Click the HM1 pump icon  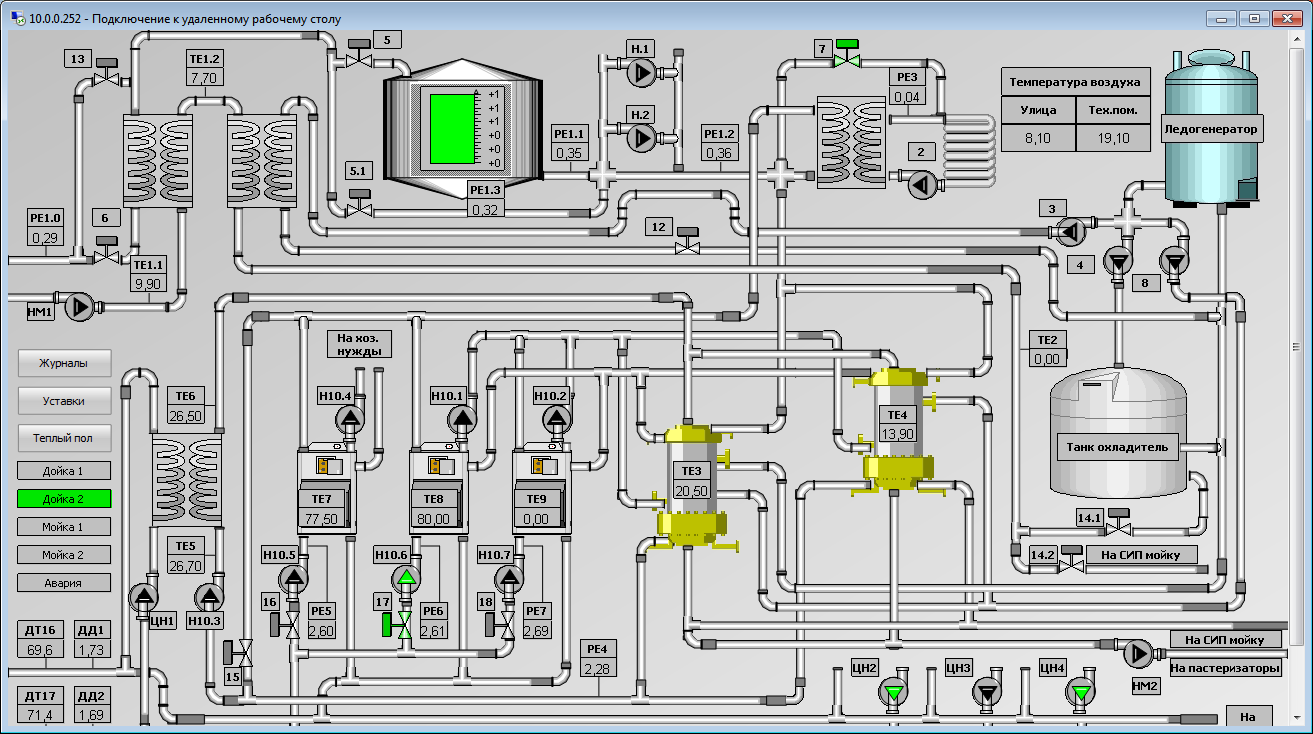[80, 307]
